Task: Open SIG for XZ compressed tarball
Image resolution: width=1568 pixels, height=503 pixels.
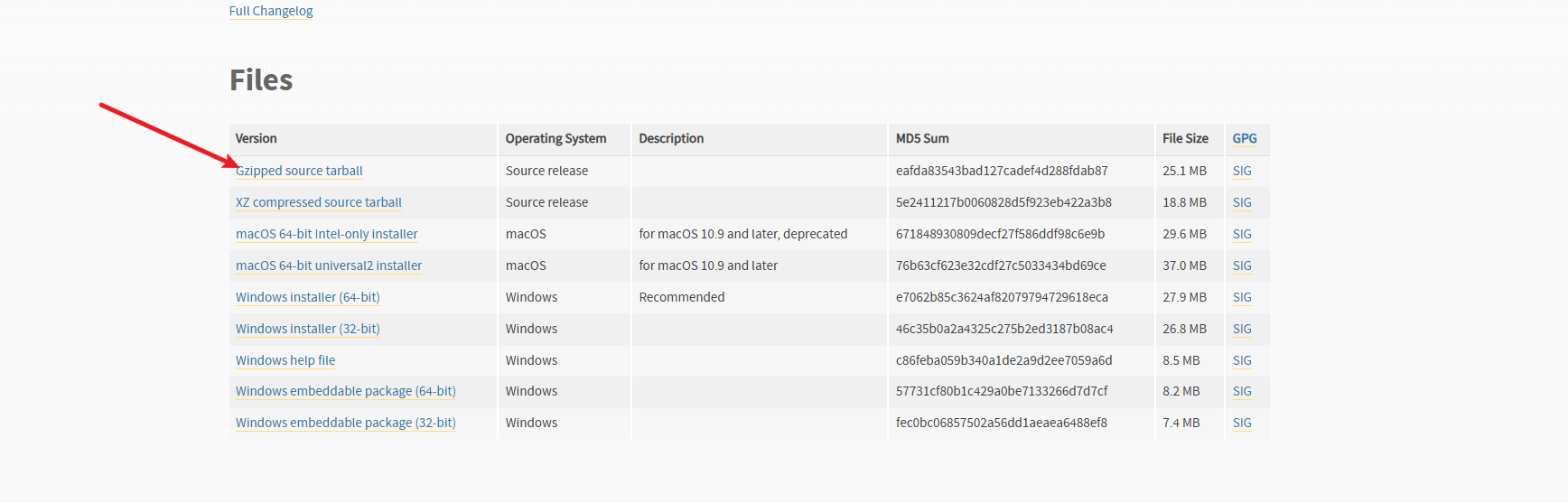Action: (1242, 202)
